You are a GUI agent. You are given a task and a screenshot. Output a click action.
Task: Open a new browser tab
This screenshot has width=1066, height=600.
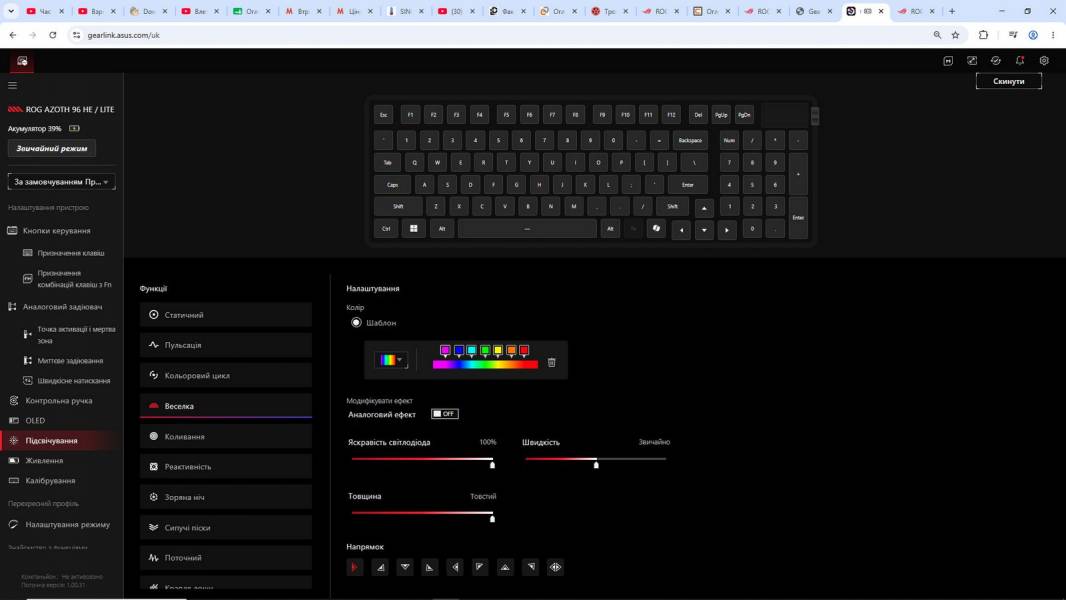click(x=952, y=11)
